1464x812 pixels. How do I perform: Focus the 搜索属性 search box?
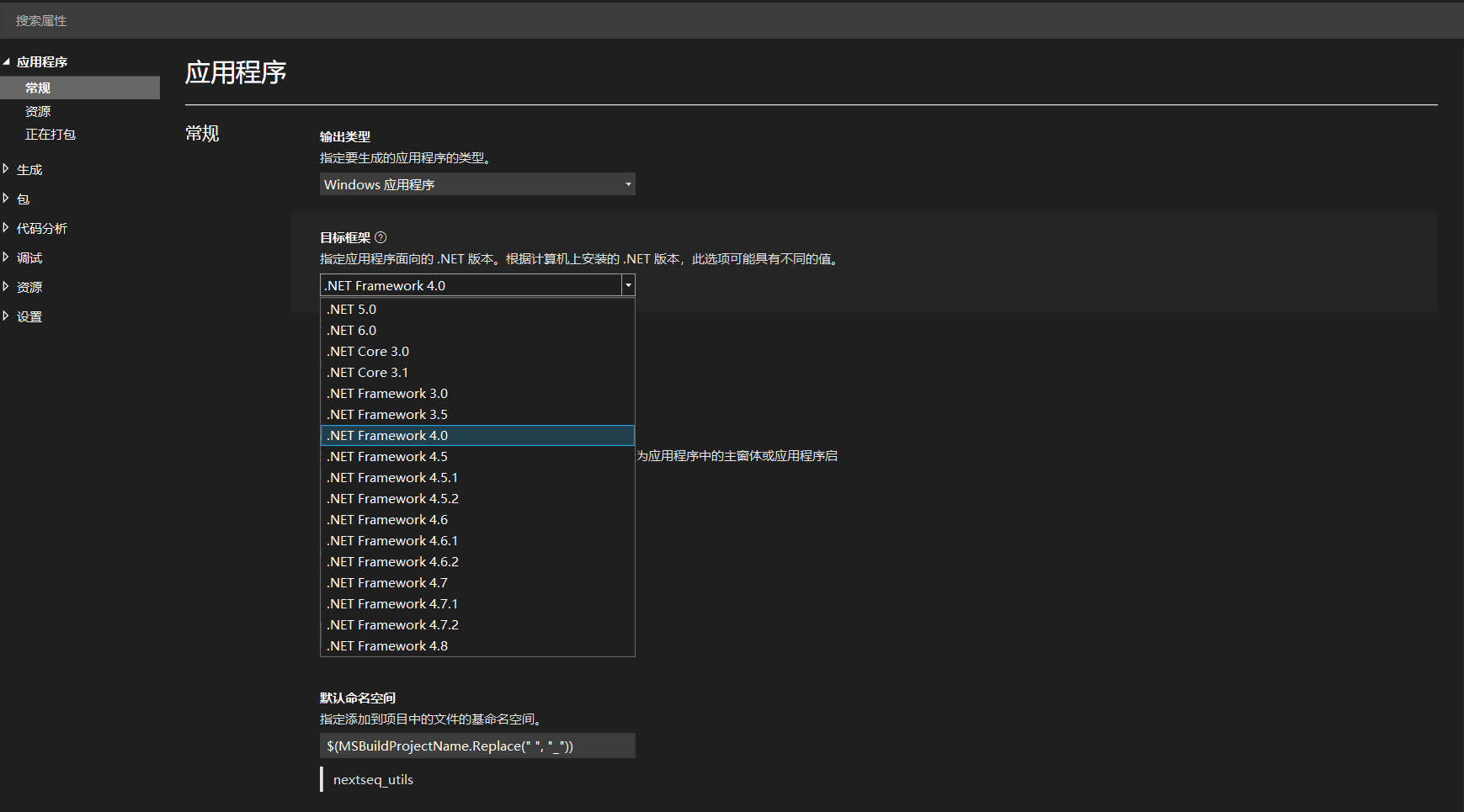point(732,20)
